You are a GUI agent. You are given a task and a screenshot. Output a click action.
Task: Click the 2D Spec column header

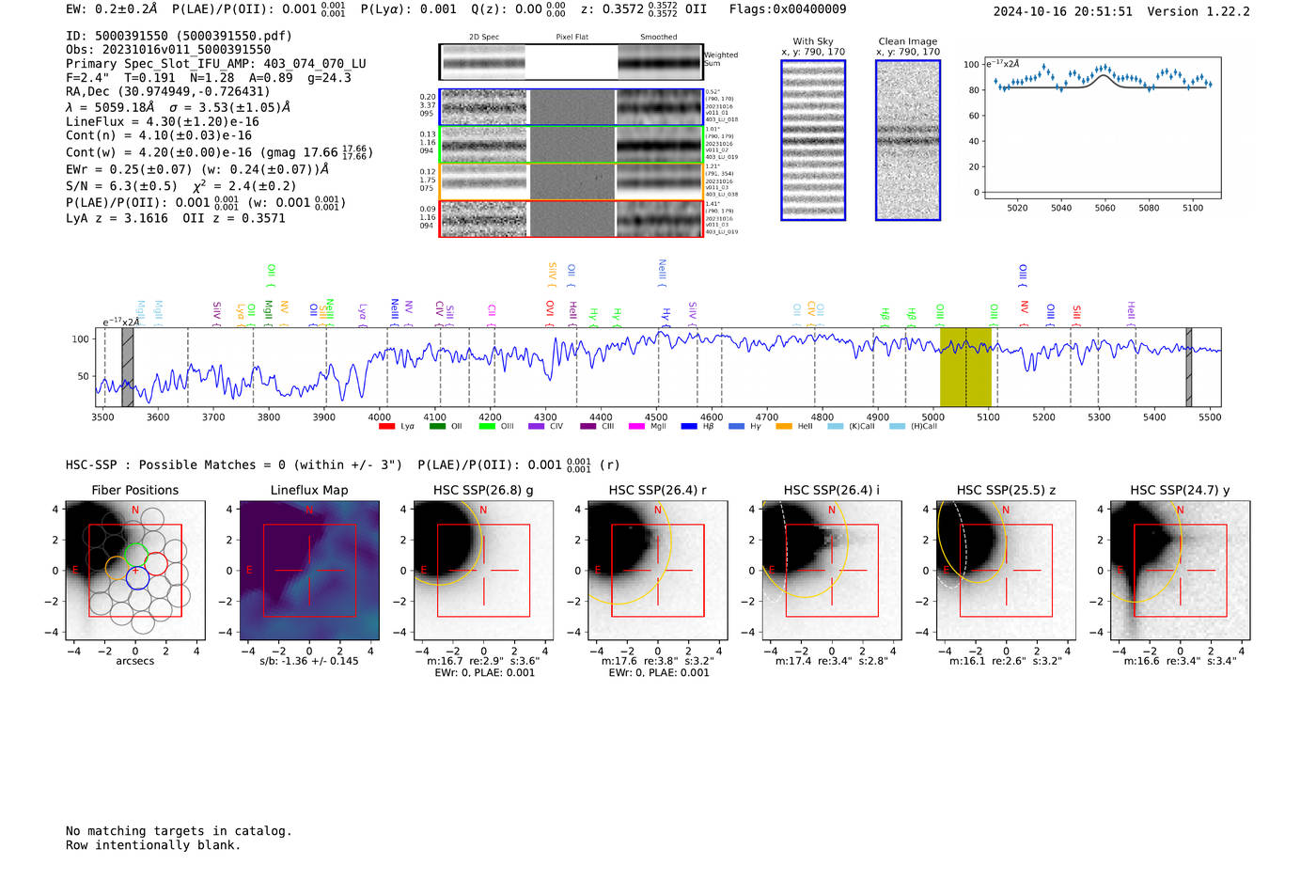click(x=484, y=38)
